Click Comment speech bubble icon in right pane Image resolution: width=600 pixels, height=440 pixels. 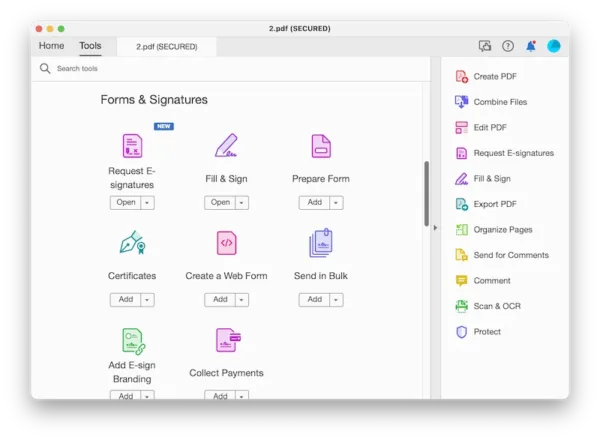coord(461,280)
